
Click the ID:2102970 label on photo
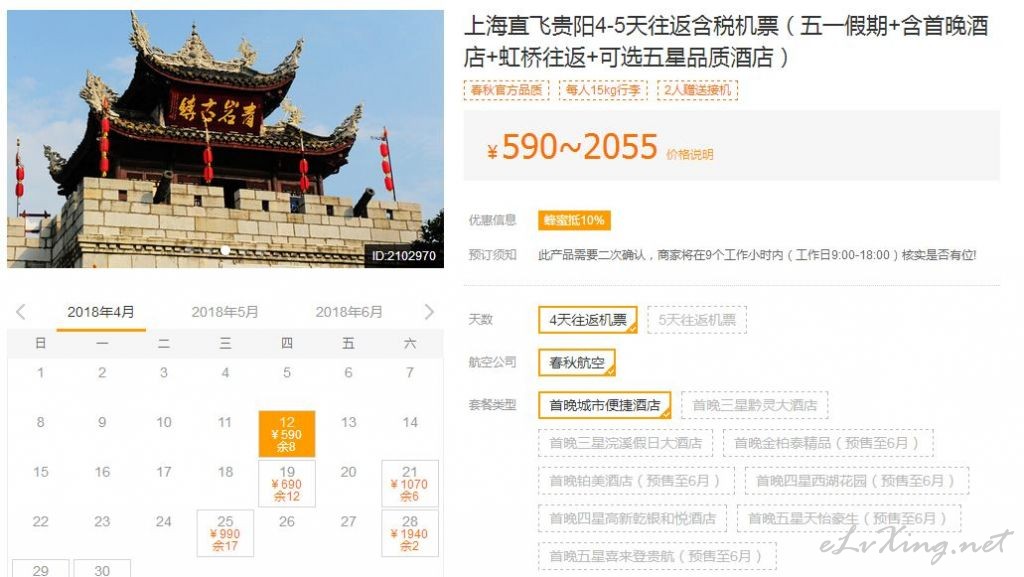pos(404,255)
